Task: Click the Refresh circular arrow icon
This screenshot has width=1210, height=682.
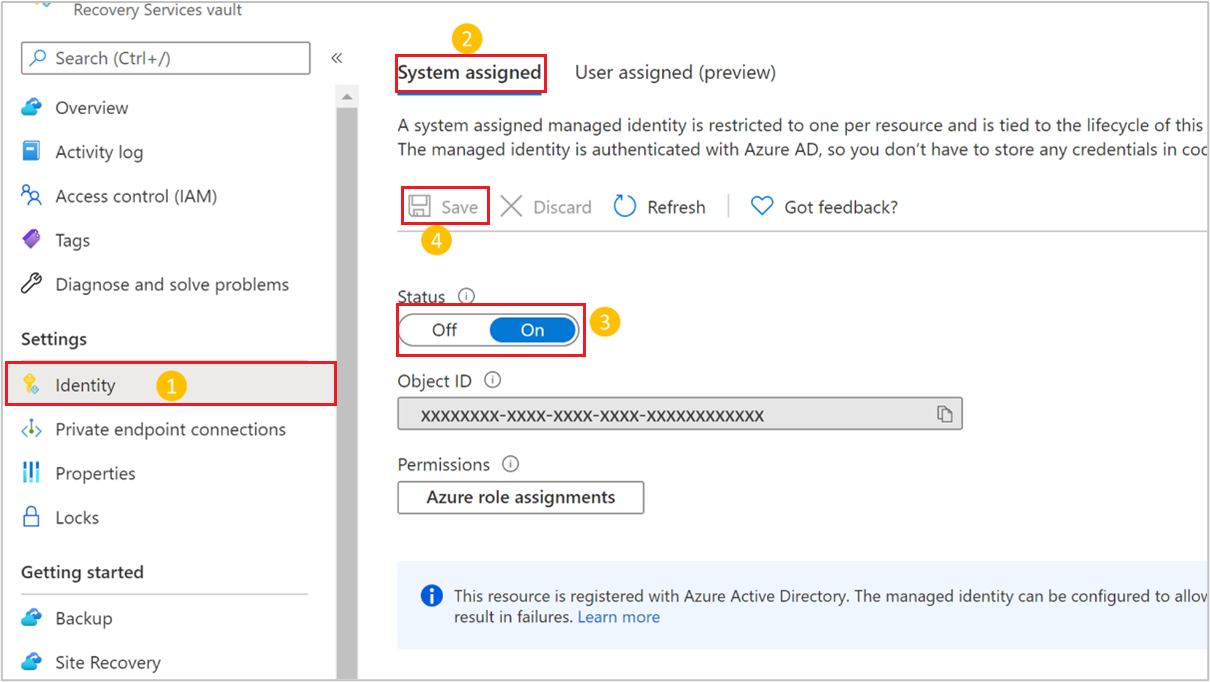Action: pos(625,207)
